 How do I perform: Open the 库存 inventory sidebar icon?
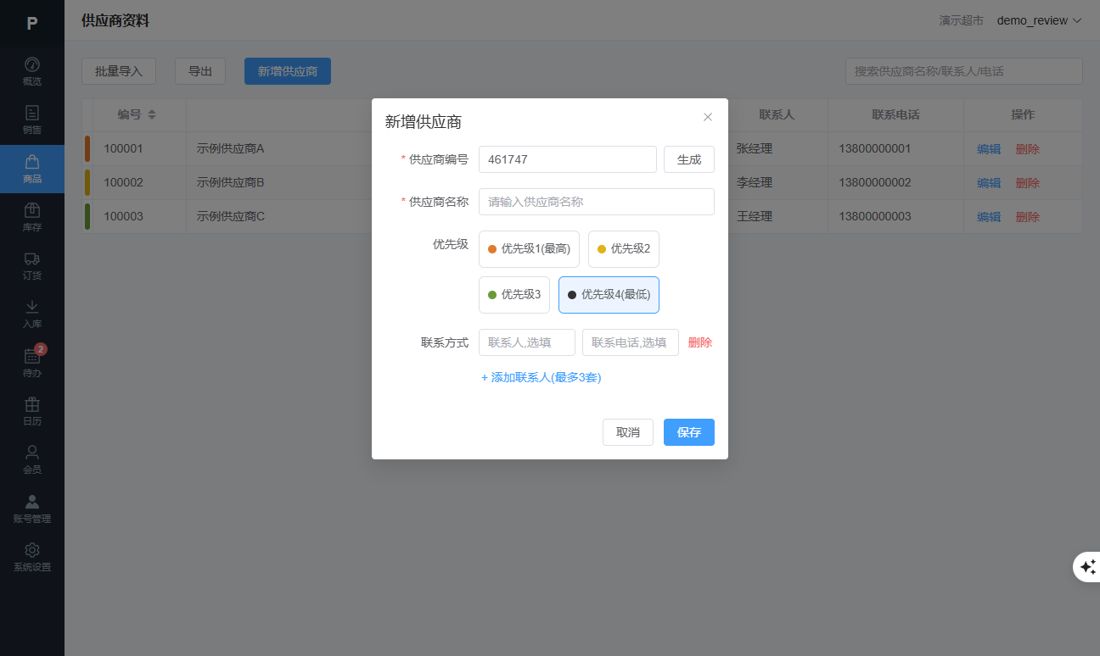[32, 217]
